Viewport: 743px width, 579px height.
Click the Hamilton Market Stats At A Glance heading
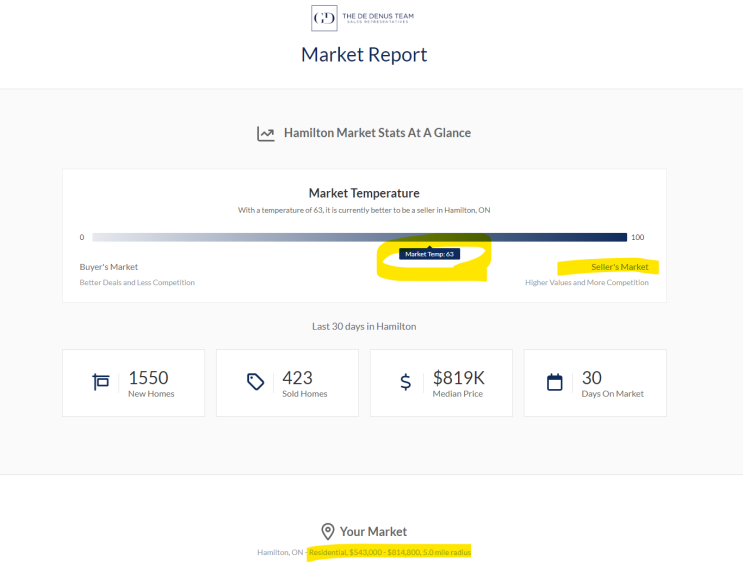point(377,133)
